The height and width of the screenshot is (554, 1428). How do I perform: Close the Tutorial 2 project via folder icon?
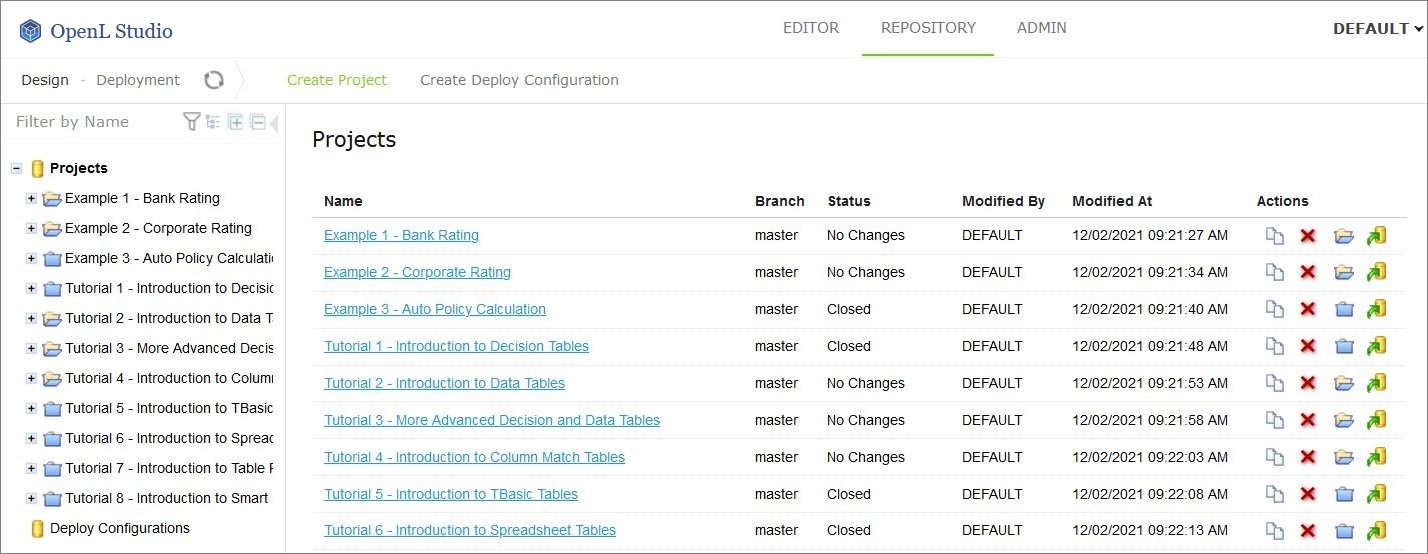(1343, 383)
